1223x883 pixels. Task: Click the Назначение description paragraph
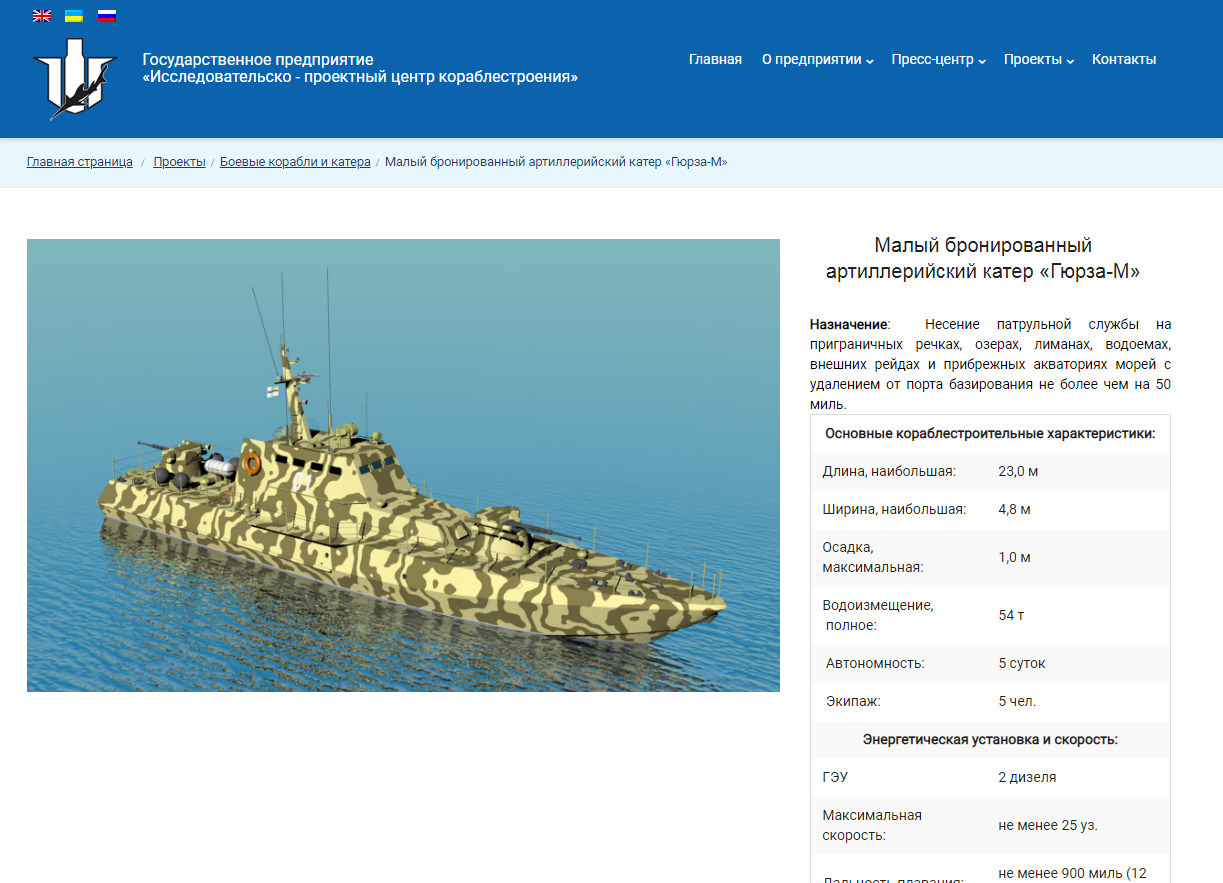pyautogui.click(x=990, y=364)
